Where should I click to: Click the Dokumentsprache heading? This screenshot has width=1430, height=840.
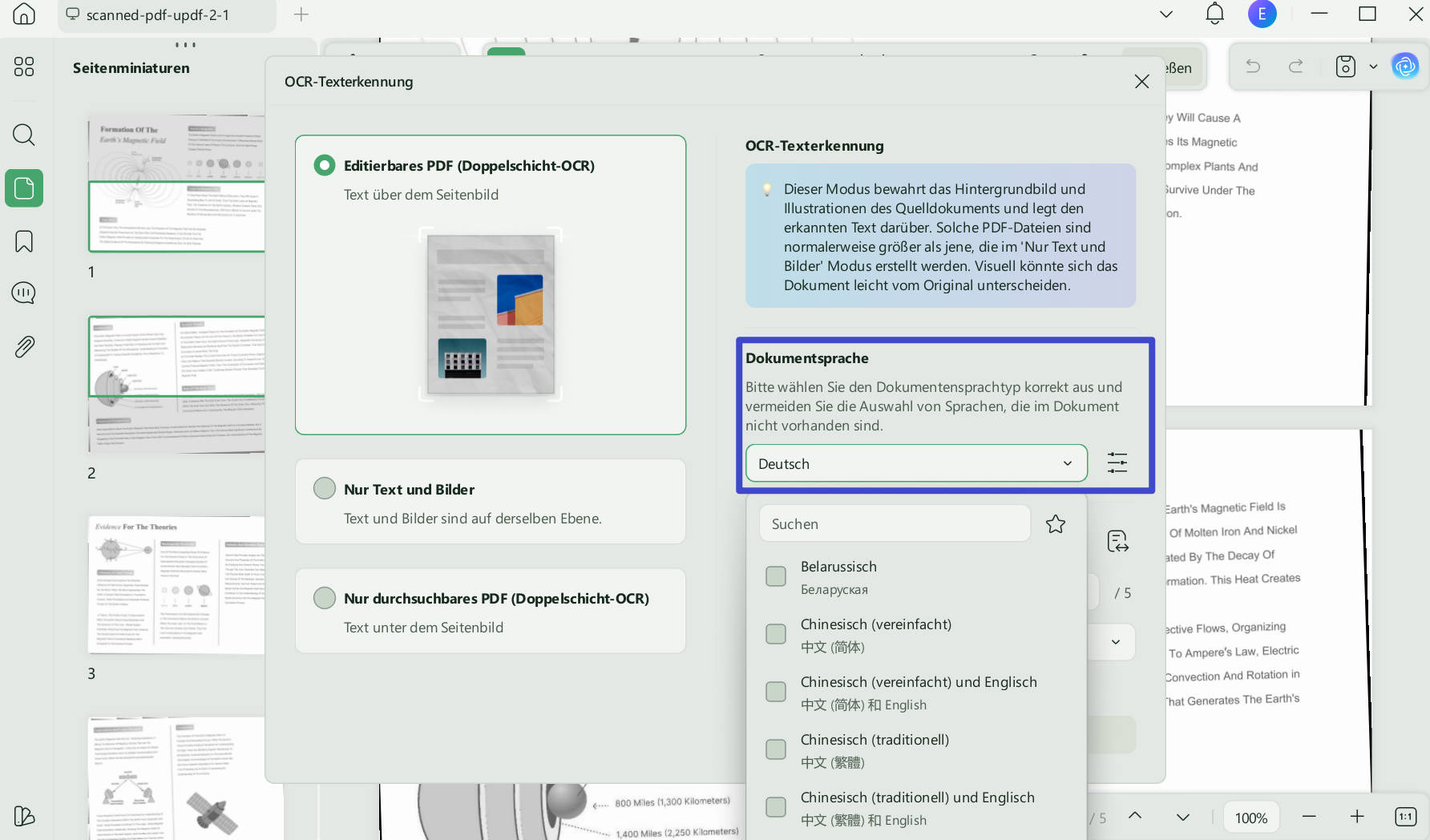coord(807,358)
